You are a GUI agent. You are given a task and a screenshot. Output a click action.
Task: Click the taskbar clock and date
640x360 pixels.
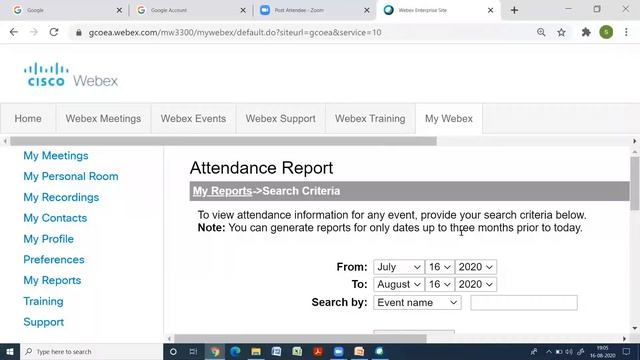[602, 351]
